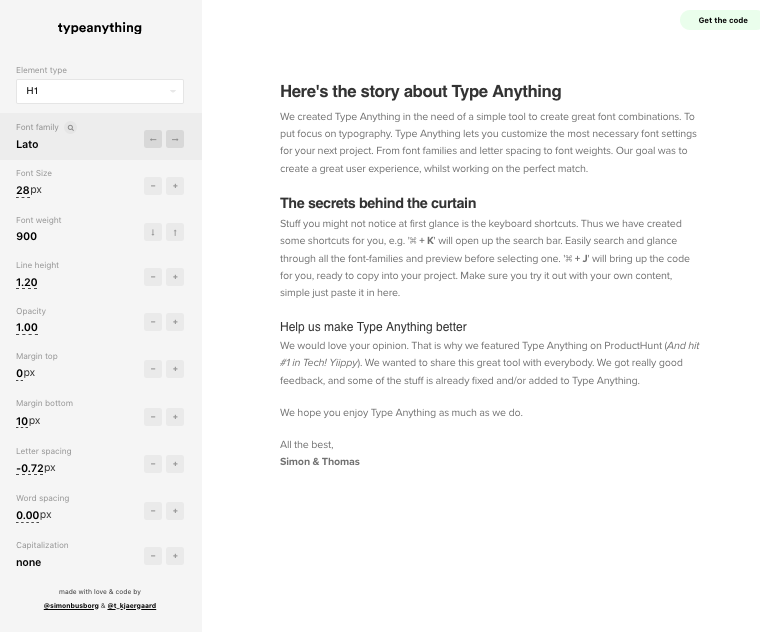Decrease opacity with minus button
This screenshot has width=760, height=632.
coord(153,322)
